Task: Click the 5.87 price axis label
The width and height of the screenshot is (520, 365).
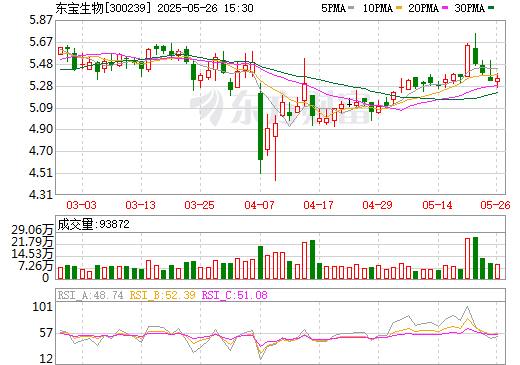Action: [x=41, y=20]
